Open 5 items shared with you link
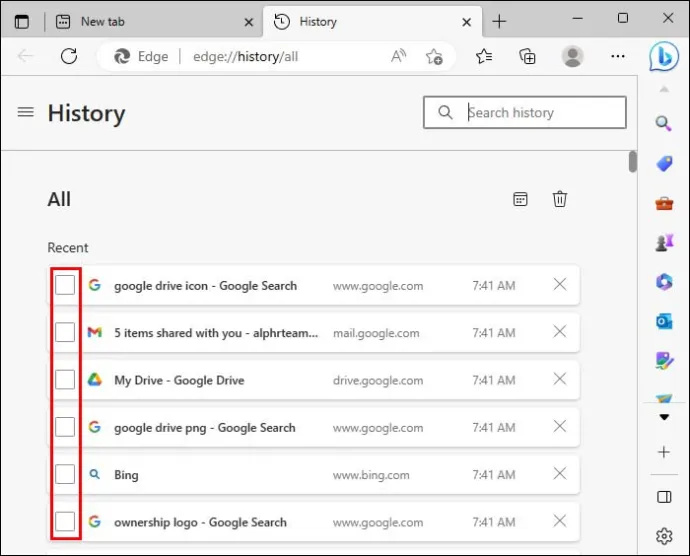Image resolution: width=690 pixels, height=556 pixels. point(216,333)
